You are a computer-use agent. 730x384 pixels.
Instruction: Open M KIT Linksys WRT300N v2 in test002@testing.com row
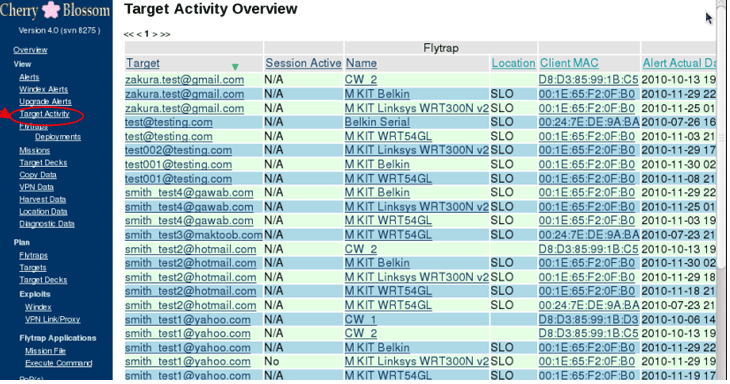point(417,150)
